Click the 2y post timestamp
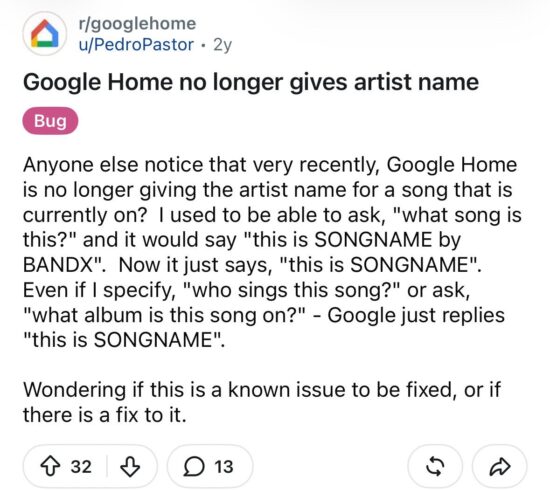 tap(222, 45)
